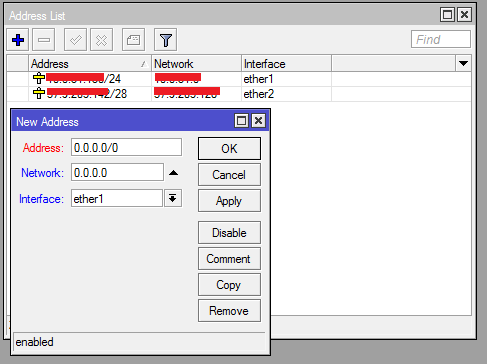Edit the Address field containing 0.0.0.0/0

click(126, 147)
